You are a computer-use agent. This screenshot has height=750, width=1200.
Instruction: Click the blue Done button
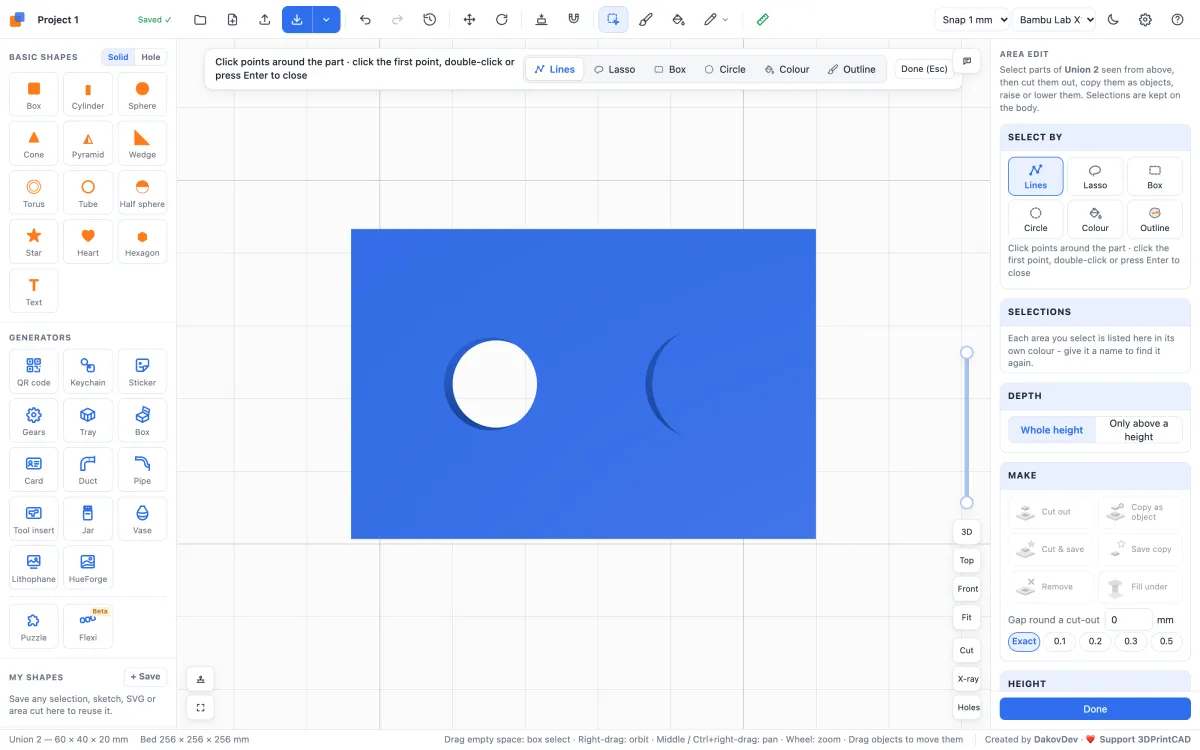1095,709
